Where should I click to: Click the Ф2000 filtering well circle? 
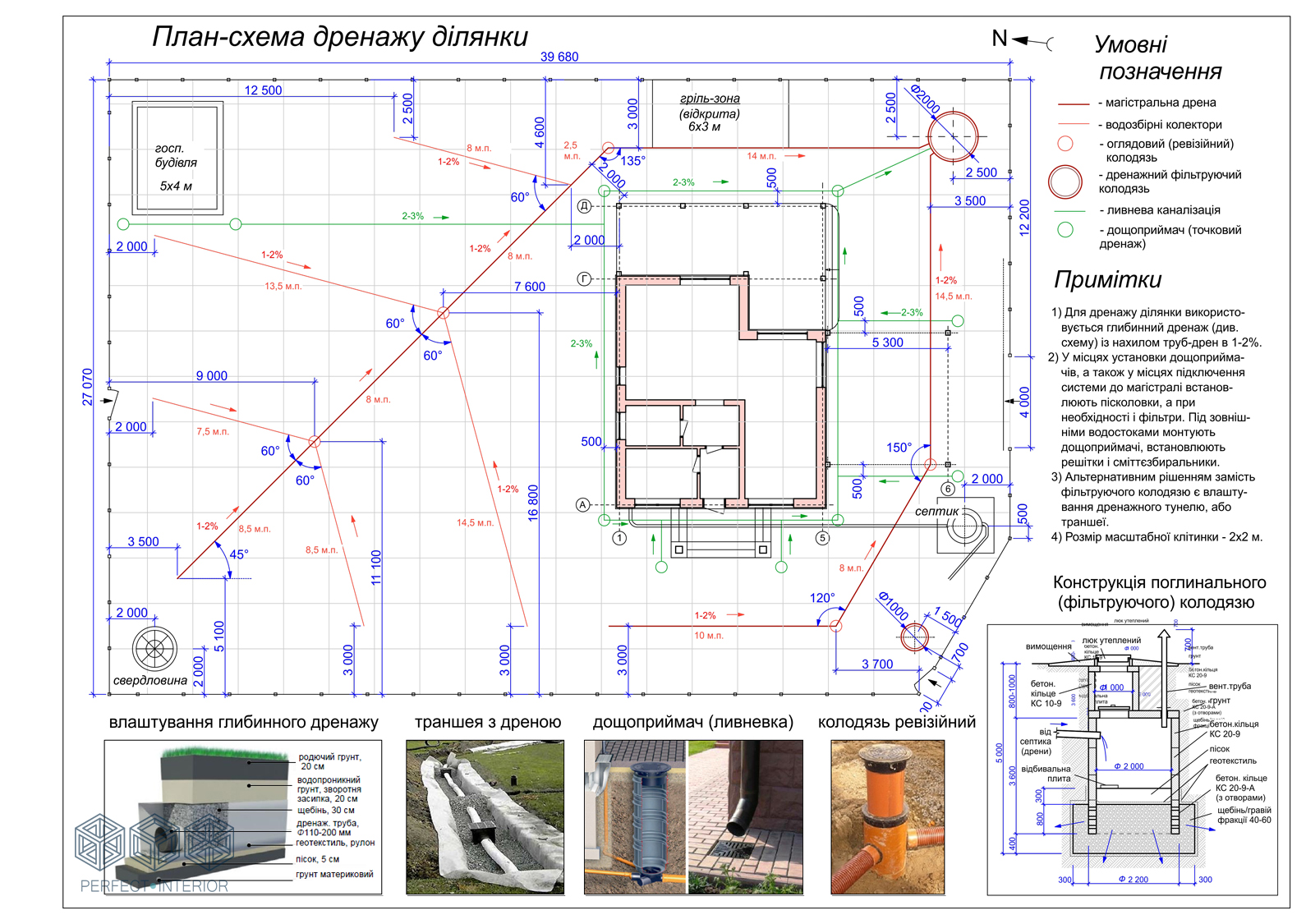[953, 136]
